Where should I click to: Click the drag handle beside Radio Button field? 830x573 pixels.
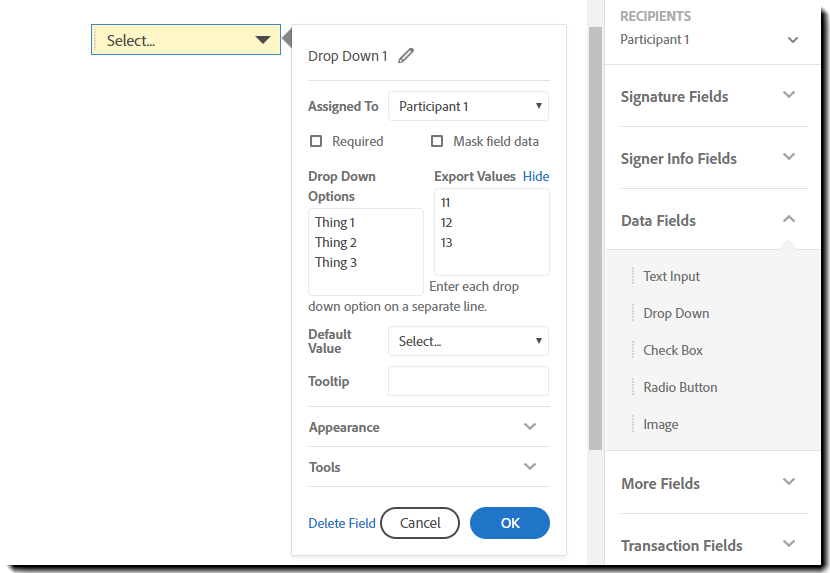click(633, 387)
